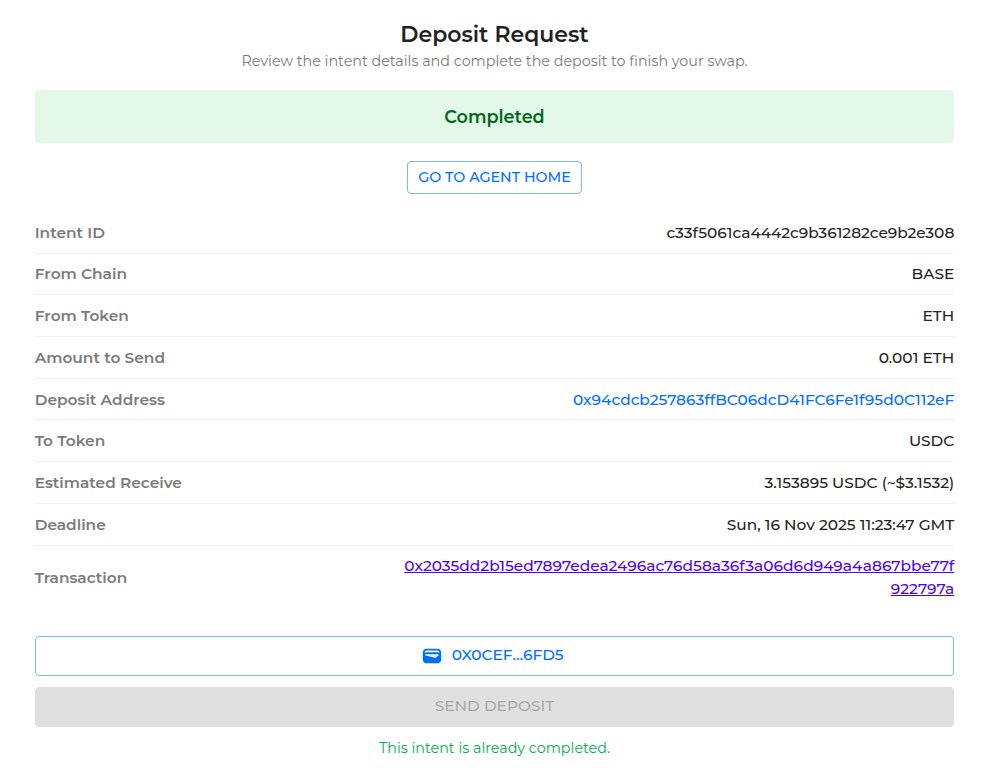Click the From Token value ETH
This screenshot has width=990, height=775.
point(938,316)
